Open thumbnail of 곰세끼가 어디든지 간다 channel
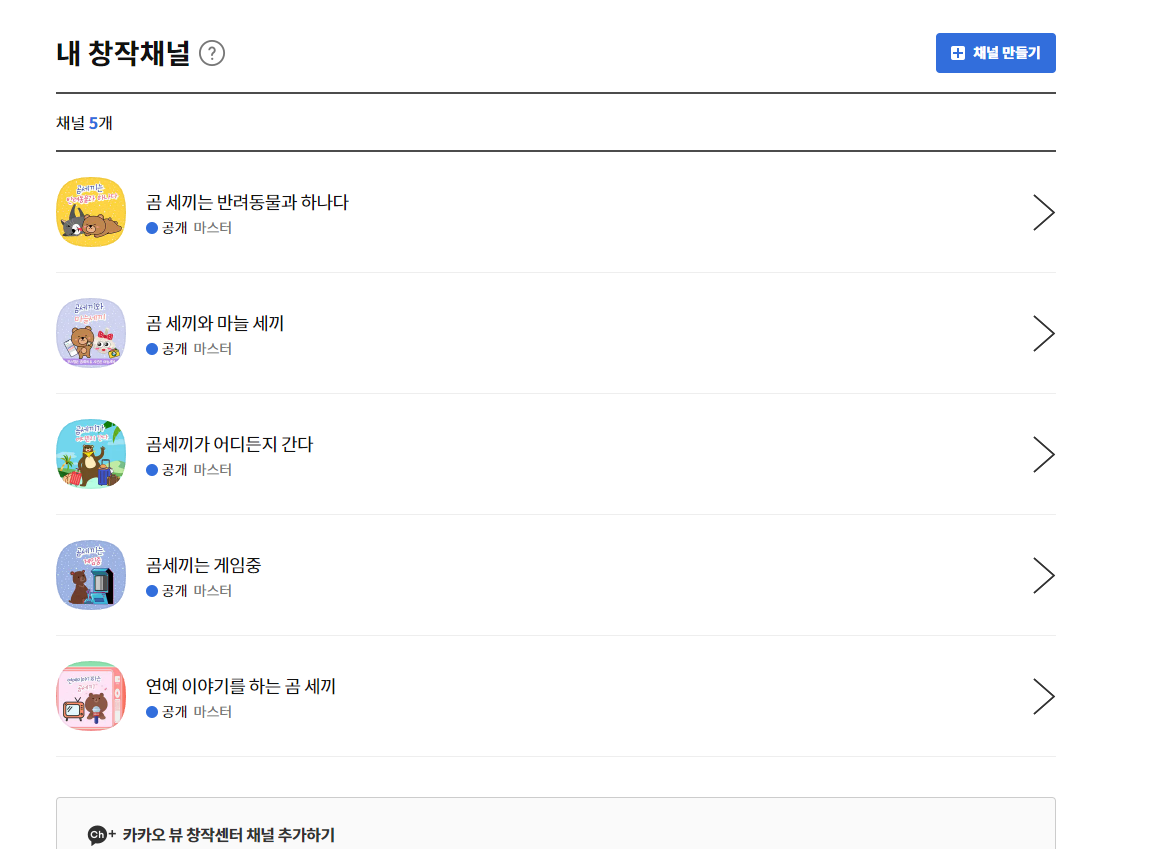This screenshot has height=849, width=1164. (x=91, y=453)
